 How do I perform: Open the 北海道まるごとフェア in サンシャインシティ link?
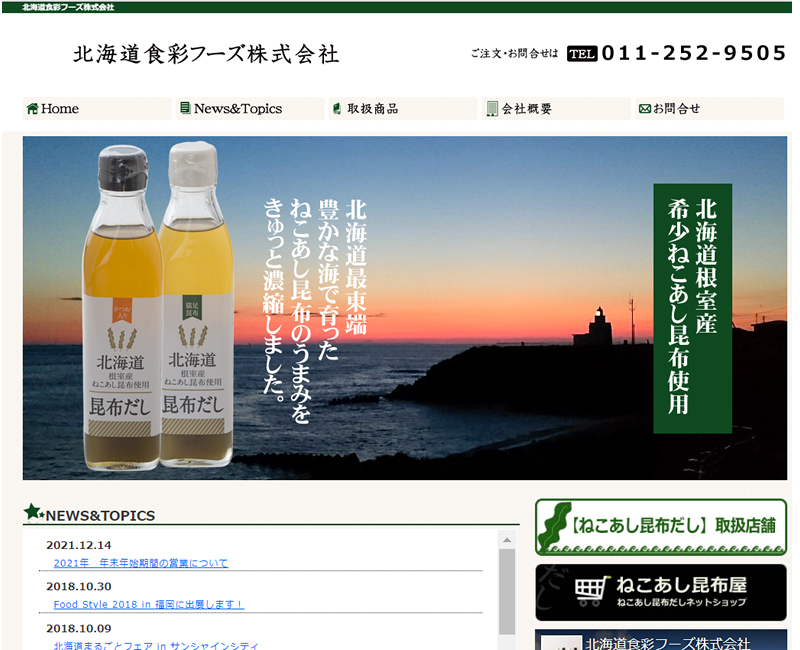(x=156, y=645)
